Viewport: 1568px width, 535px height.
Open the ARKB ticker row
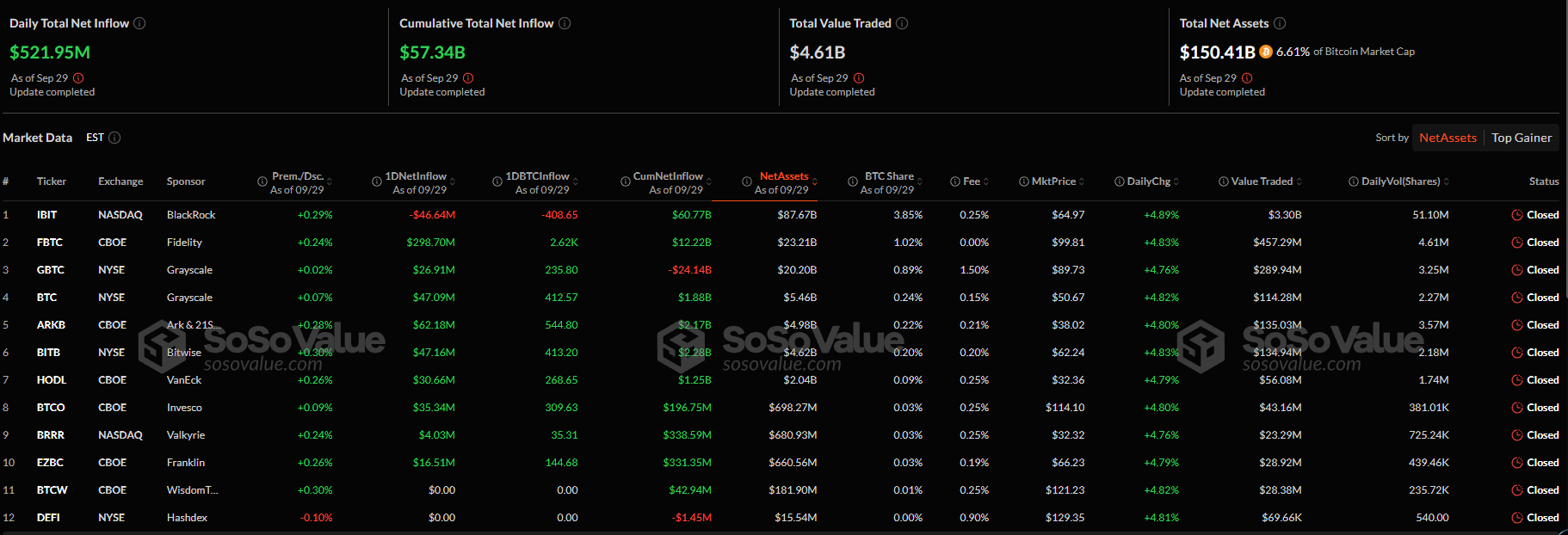coord(781,325)
